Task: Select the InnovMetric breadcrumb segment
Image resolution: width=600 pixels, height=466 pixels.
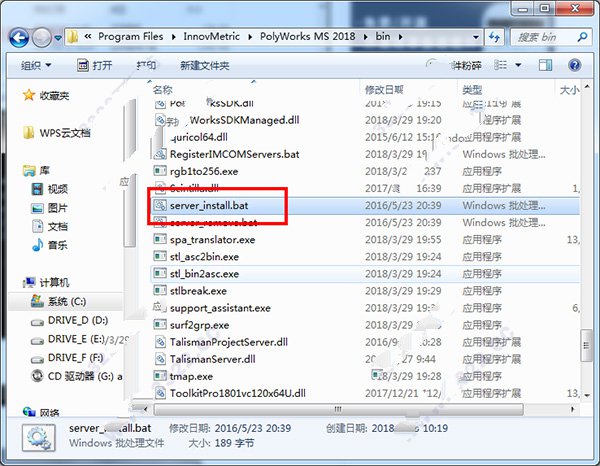Action: [x=211, y=37]
